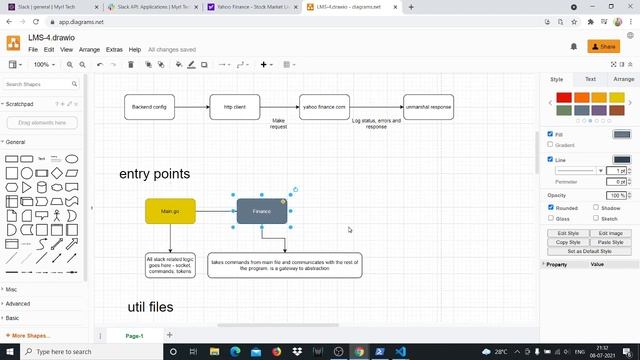Screen dimensions: 640x360
Task: Open the Fill color swatch
Action: click(x=622, y=134)
